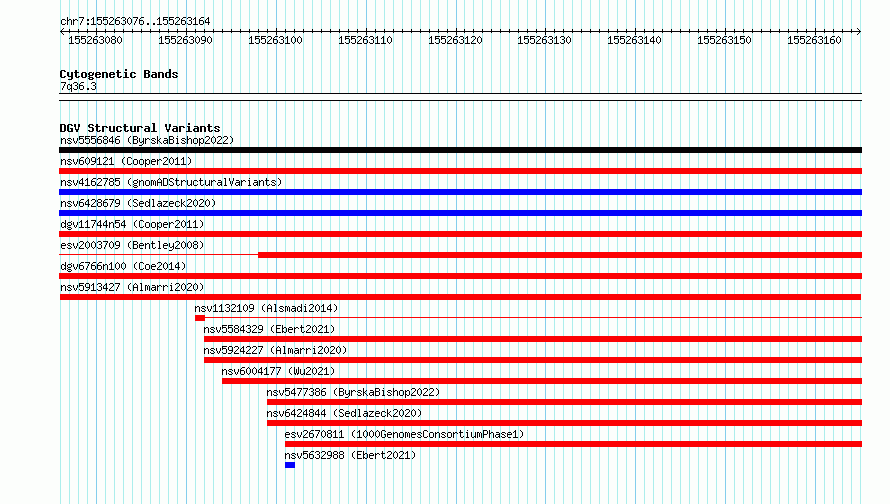Screen dimensions: 890x504
Task: Open the nsv5632988 (Ebert2021) label
Action: click(350, 455)
